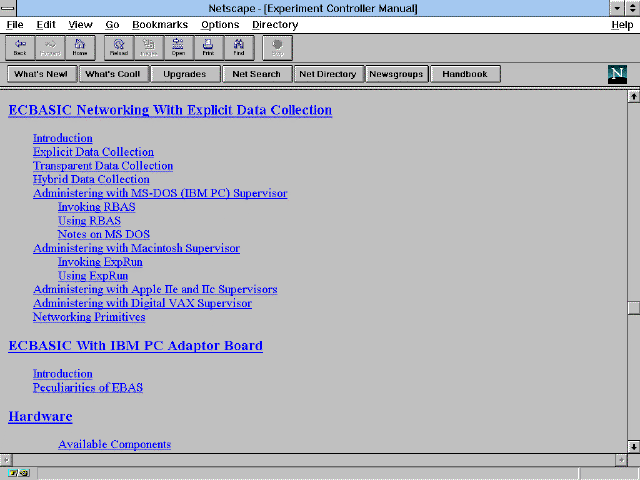Screen dimensions: 640x480
Task: Go to Home via toolbar icon
Action: (x=80, y=48)
